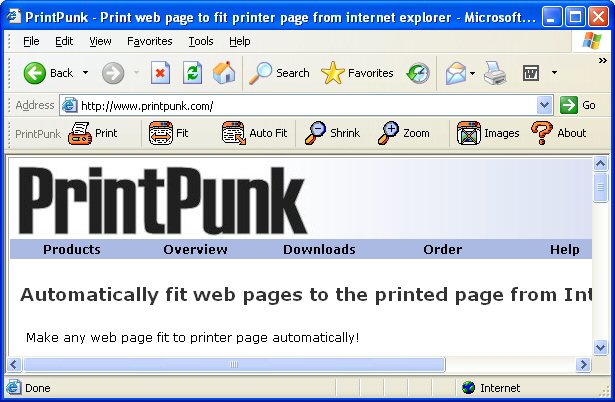Expand the Forward button history dropdown
The image size is (615, 402).
pyautogui.click(x=136, y=73)
